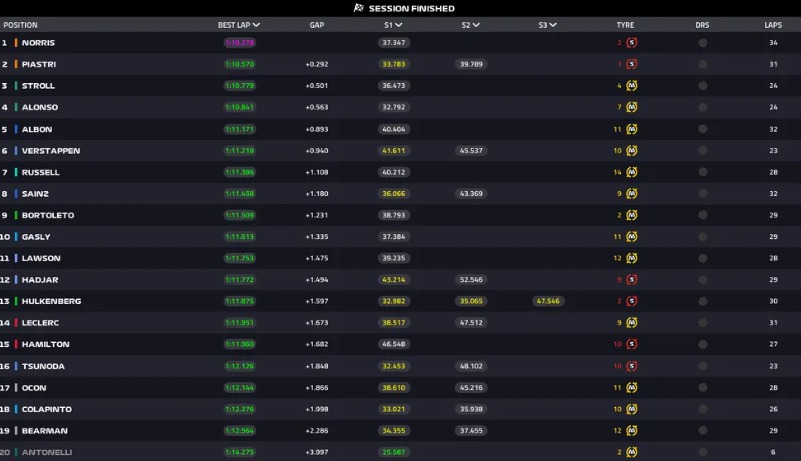Viewport: 801px width, 461px height.
Task: Click Bearman's medium tyre icon
Action: pyautogui.click(x=632, y=431)
